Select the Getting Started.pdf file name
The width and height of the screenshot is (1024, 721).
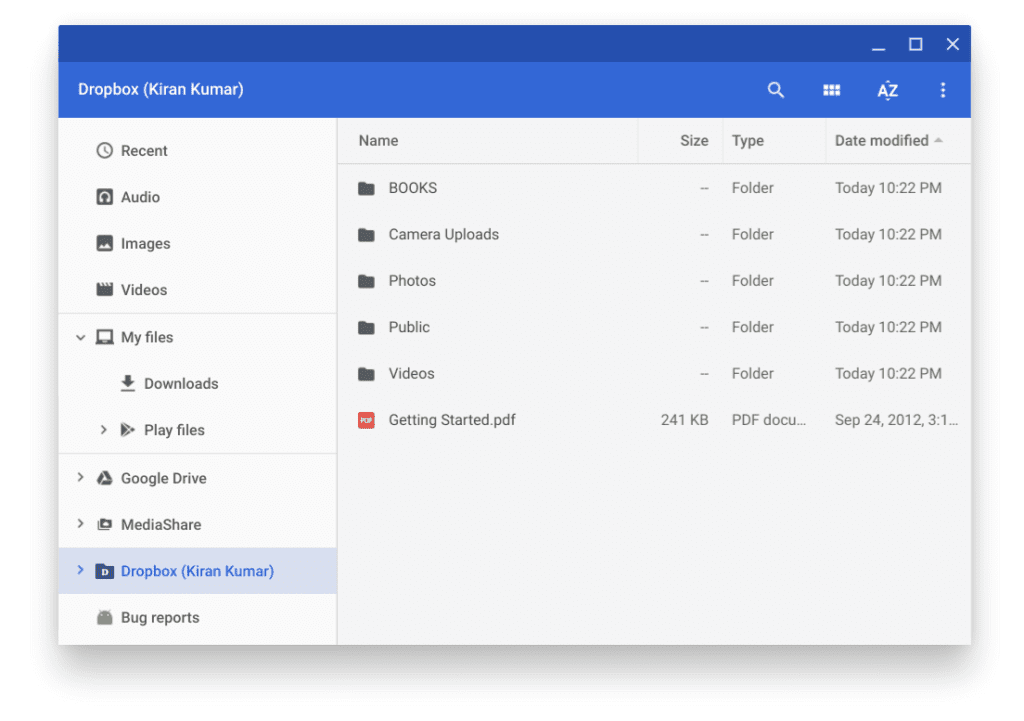click(452, 420)
